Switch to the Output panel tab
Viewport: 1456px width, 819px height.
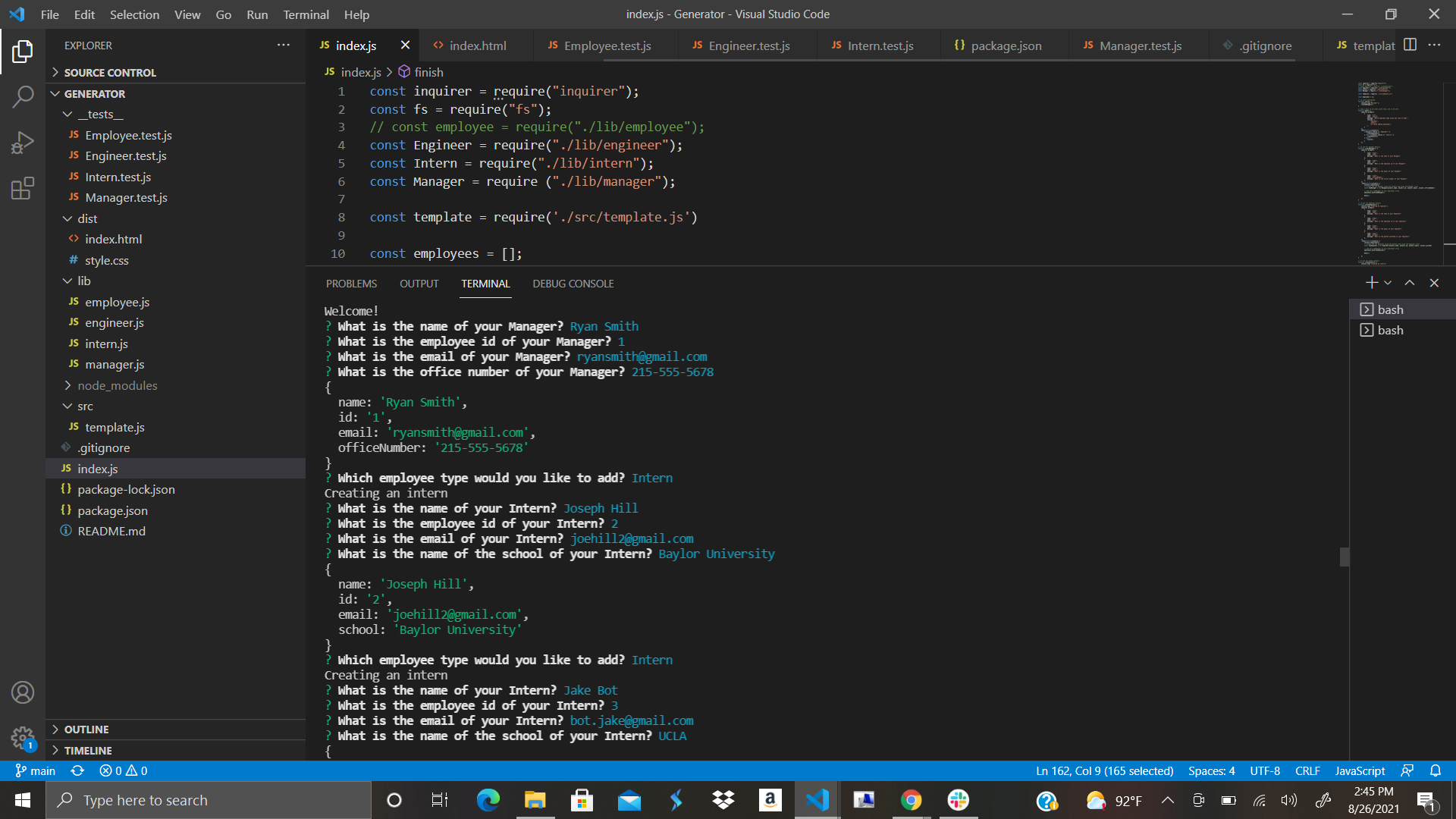point(419,284)
